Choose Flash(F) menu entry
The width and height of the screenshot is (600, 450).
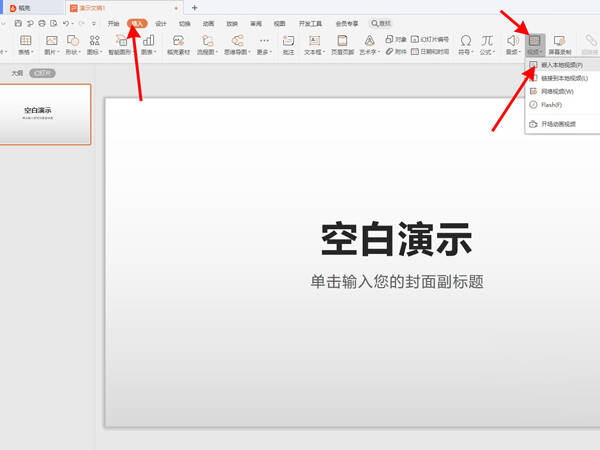[563, 104]
